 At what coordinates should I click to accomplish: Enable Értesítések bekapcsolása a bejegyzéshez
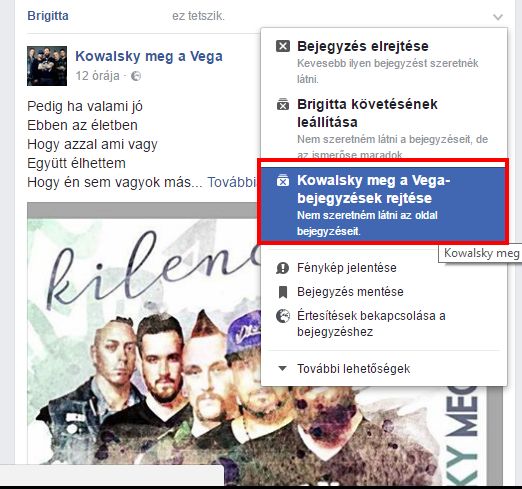pyautogui.click(x=384, y=324)
